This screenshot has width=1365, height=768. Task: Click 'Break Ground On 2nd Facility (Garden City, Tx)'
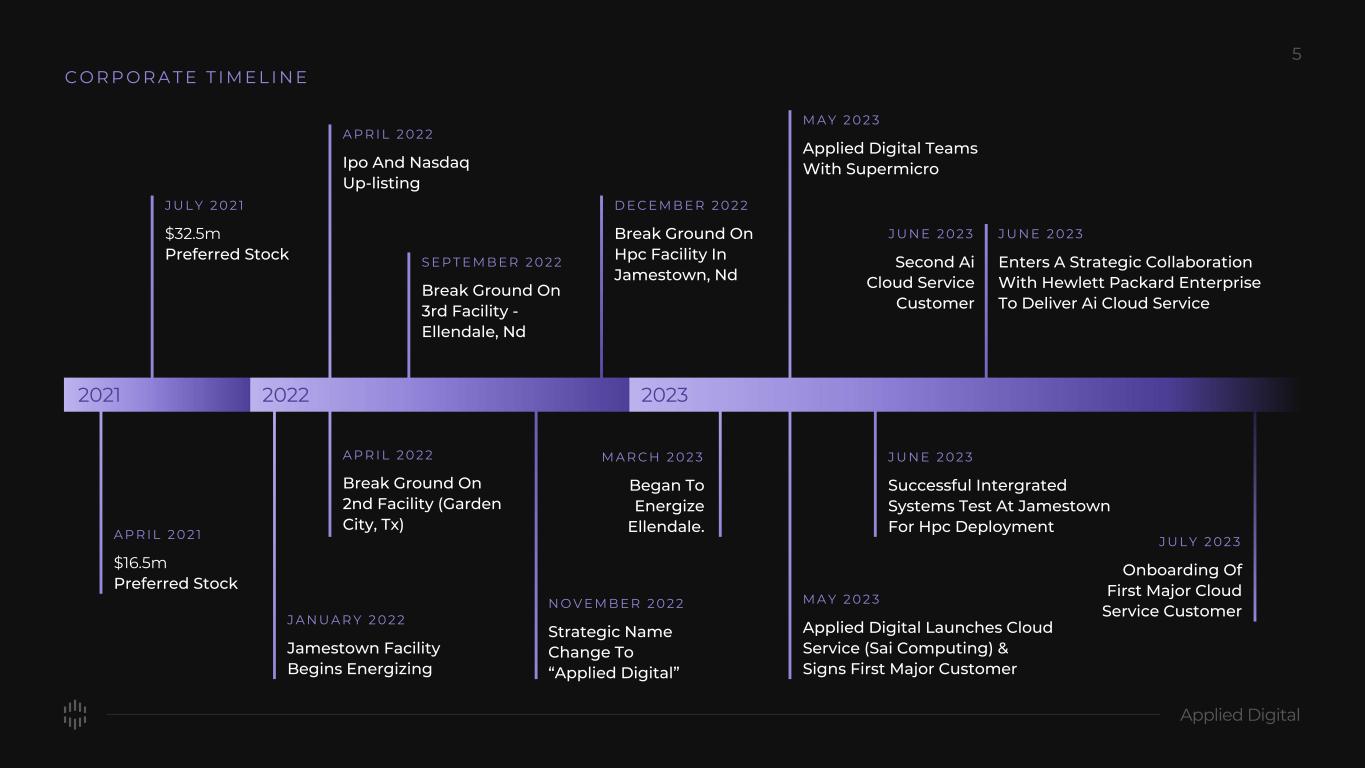tap(422, 504)
